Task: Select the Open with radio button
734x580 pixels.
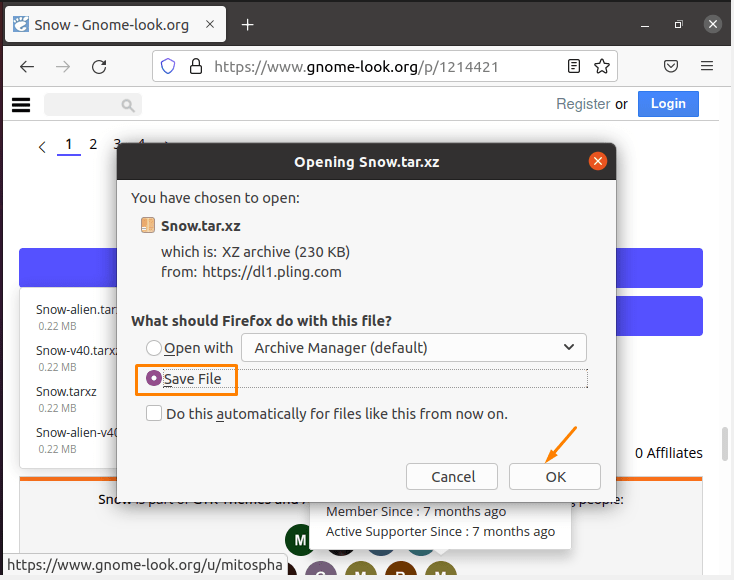Action: click(x=154, y=348)
